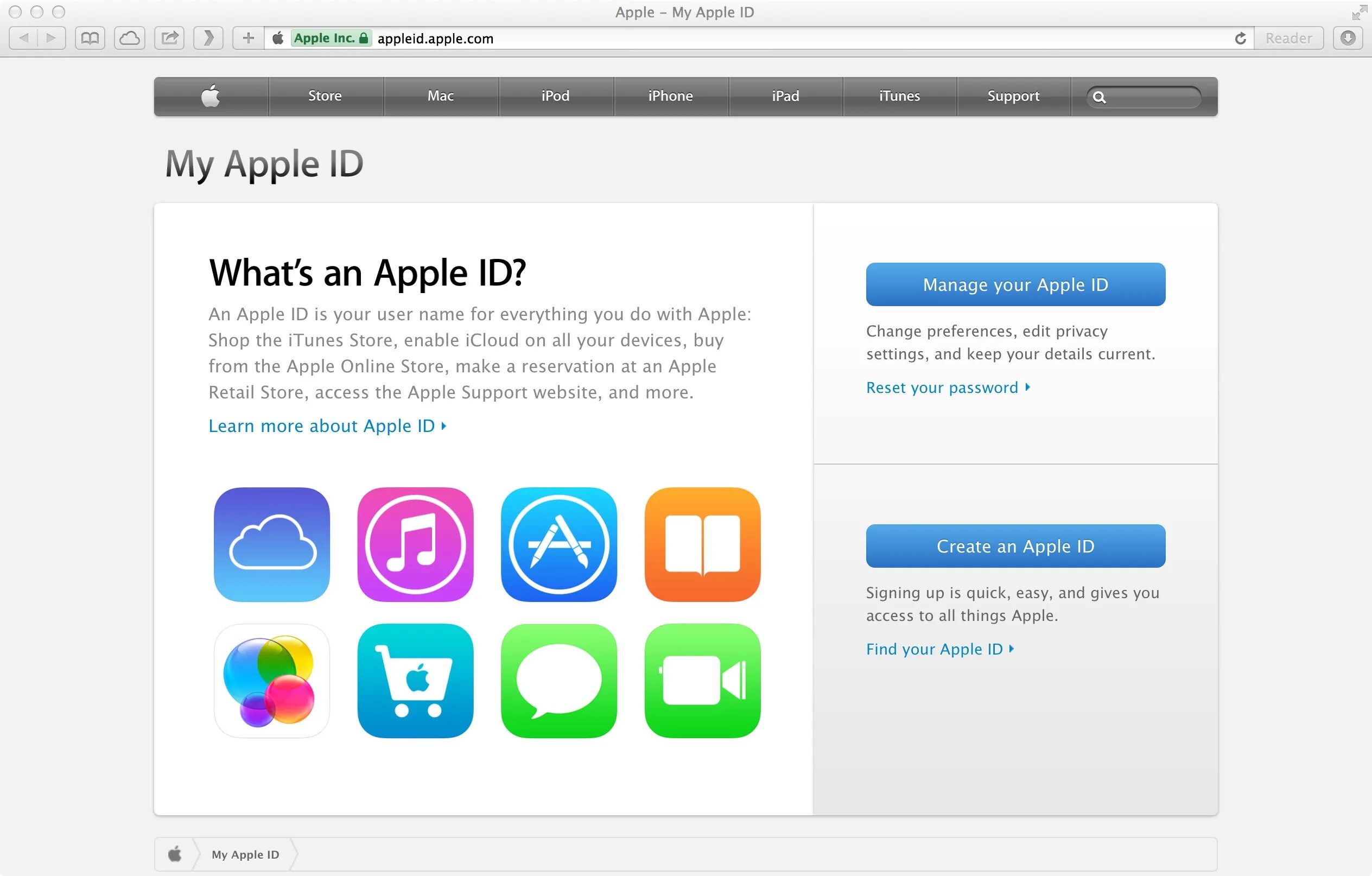
Task: Click the appleid.apple.com address field
Action: pyautogui.click(x=758, y=38)
